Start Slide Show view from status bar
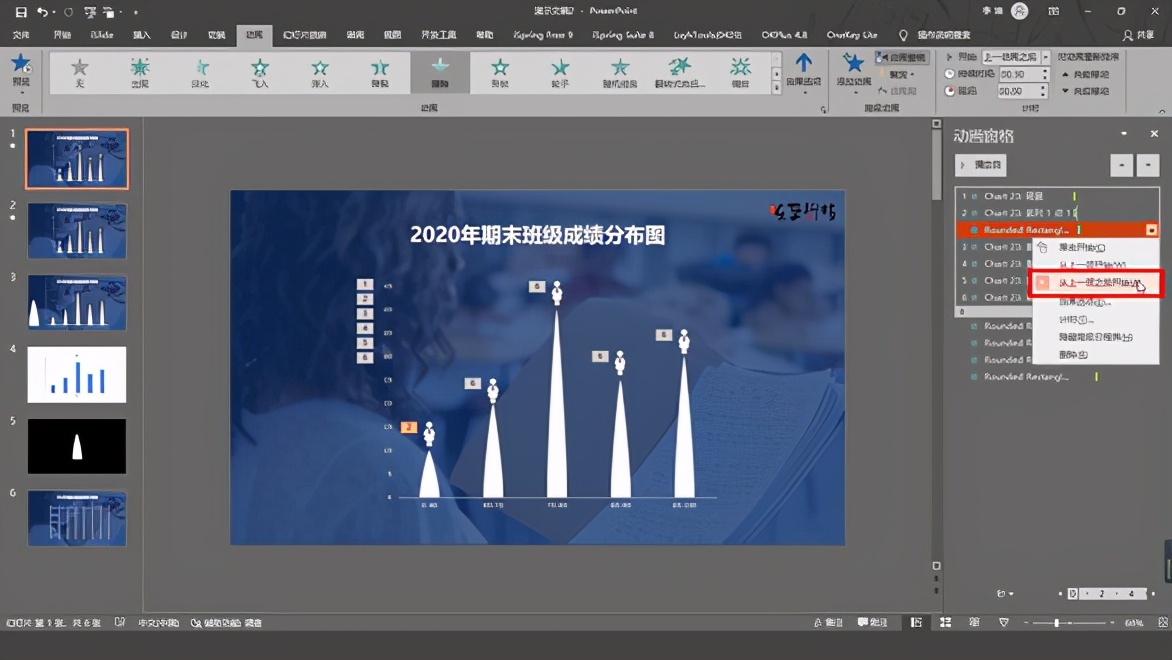This screenshot has width=1172, height=660. click(x=1004, y=622)
